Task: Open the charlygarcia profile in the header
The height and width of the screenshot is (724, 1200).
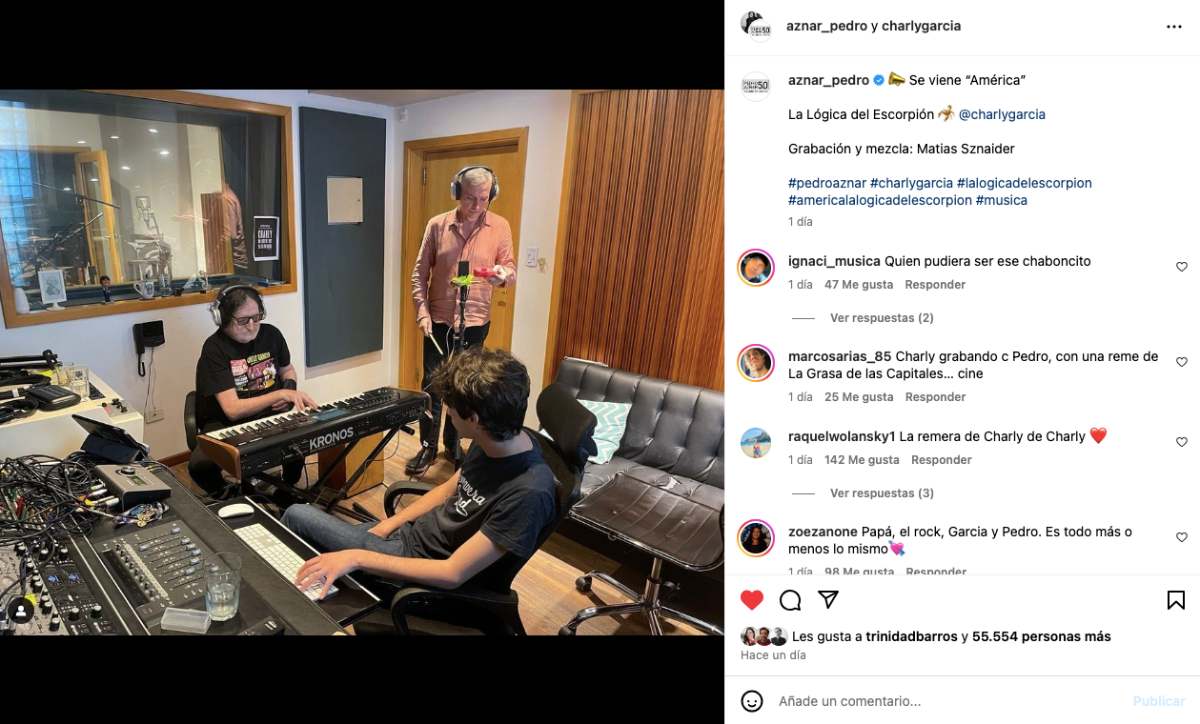Action: point(921,26)
